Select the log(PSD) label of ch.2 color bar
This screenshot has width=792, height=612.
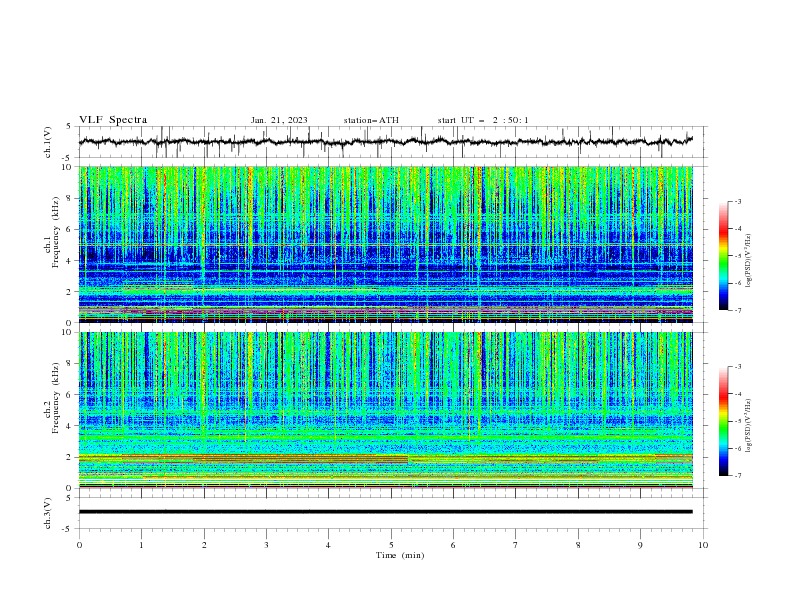[748, 425]
